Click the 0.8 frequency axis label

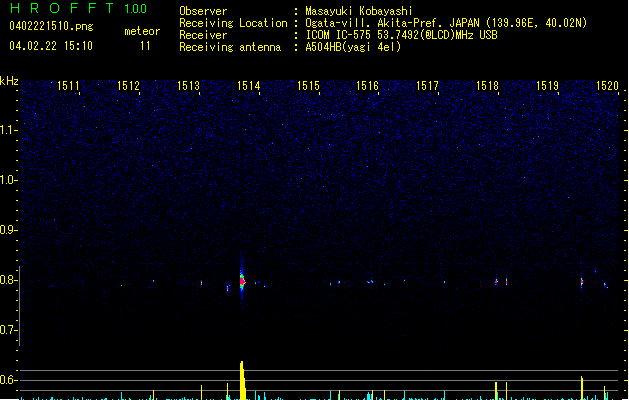tap(8, 280)
